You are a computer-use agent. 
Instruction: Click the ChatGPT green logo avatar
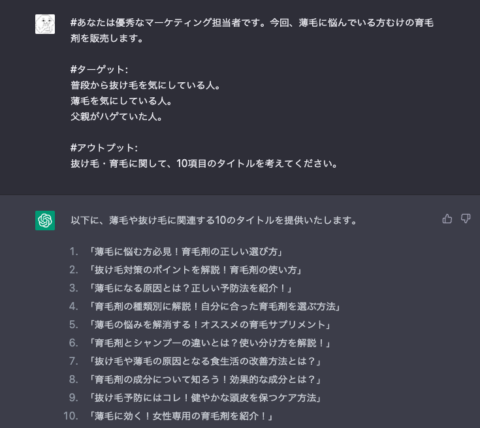click(45, 220)
